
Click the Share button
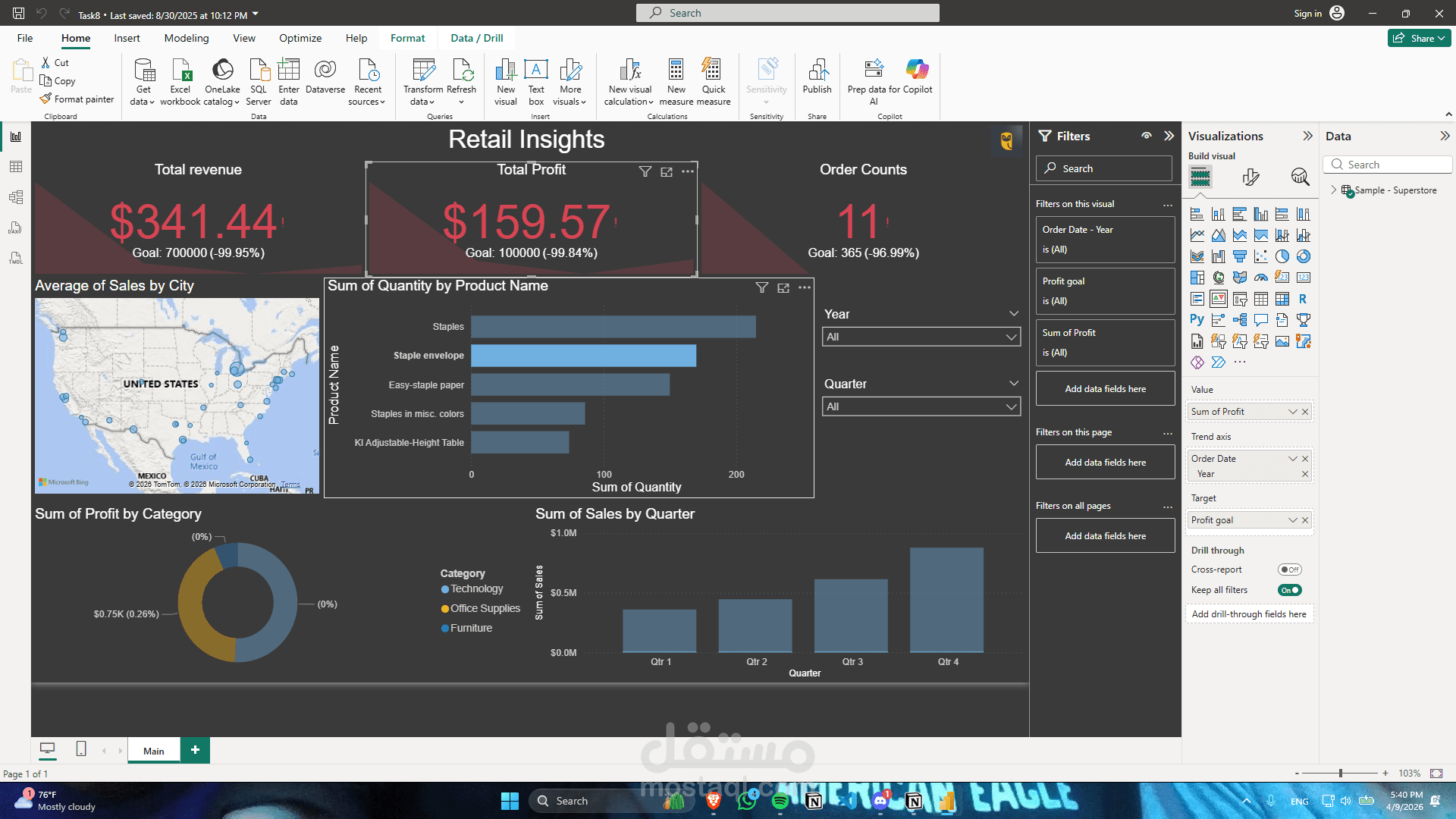point(1419,38)
